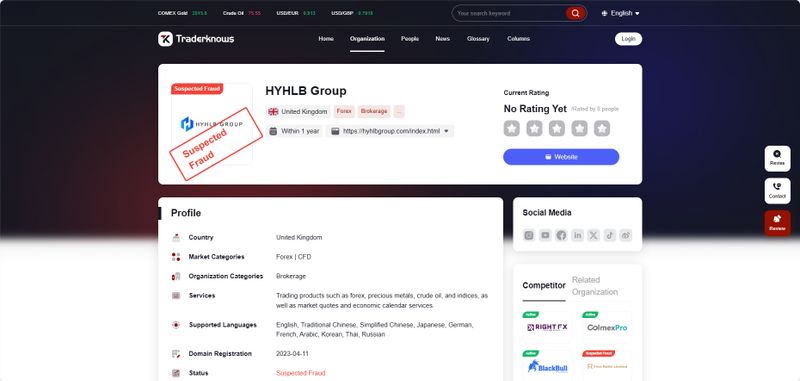Screen dimensions: 800x381
Task: Open Facebook social media icon
Action: [561, 235]
